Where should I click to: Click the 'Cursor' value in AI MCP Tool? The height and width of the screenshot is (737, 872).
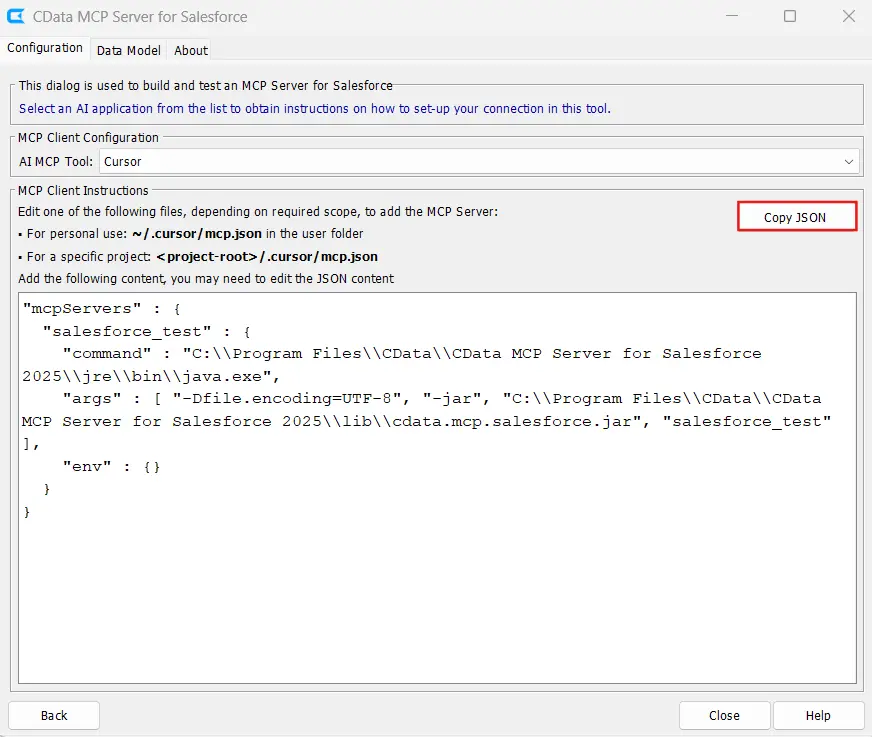[x=123, y=161]
